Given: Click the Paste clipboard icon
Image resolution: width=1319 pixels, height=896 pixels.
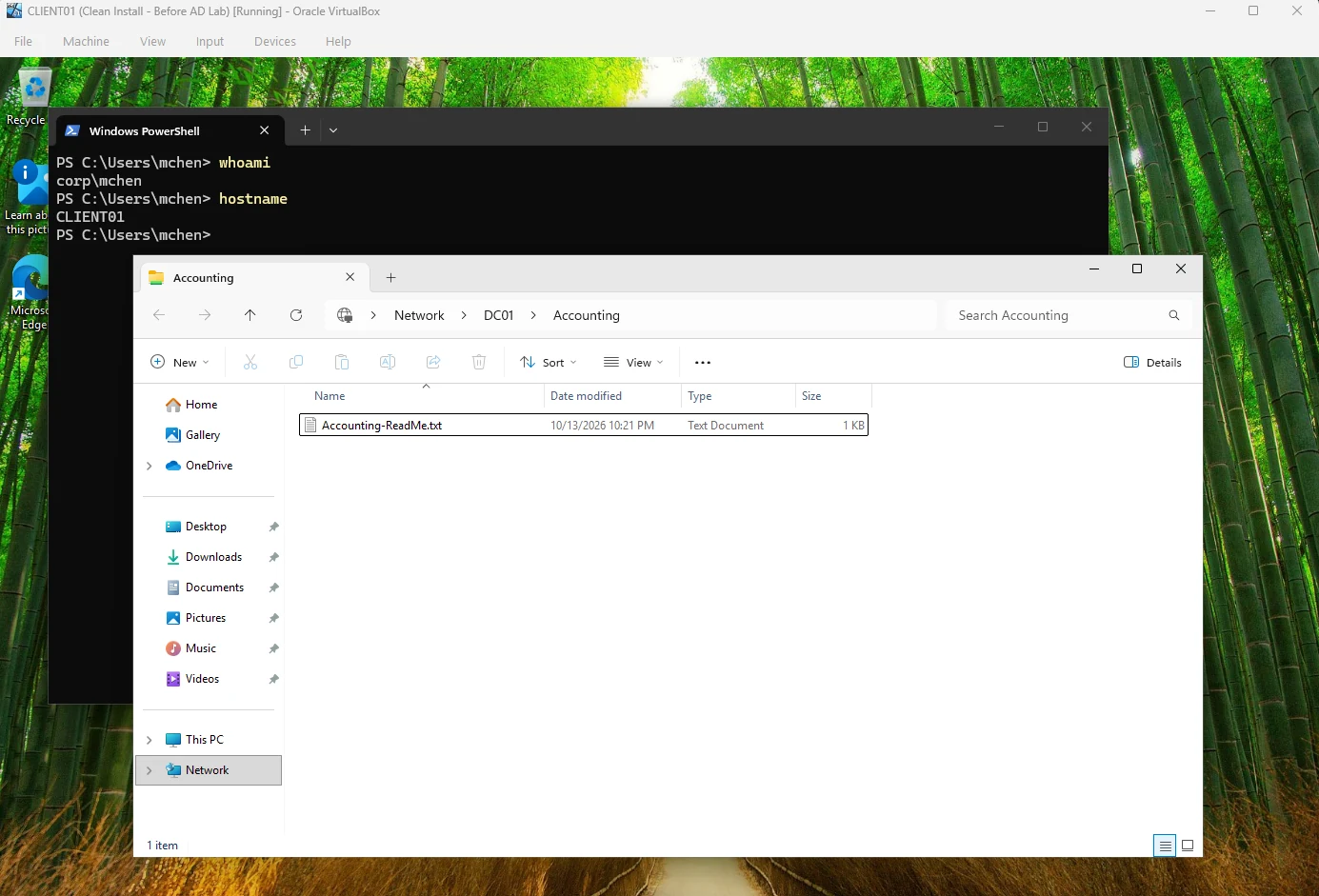Looking at the screenshot, I should [x=342, y=363].
